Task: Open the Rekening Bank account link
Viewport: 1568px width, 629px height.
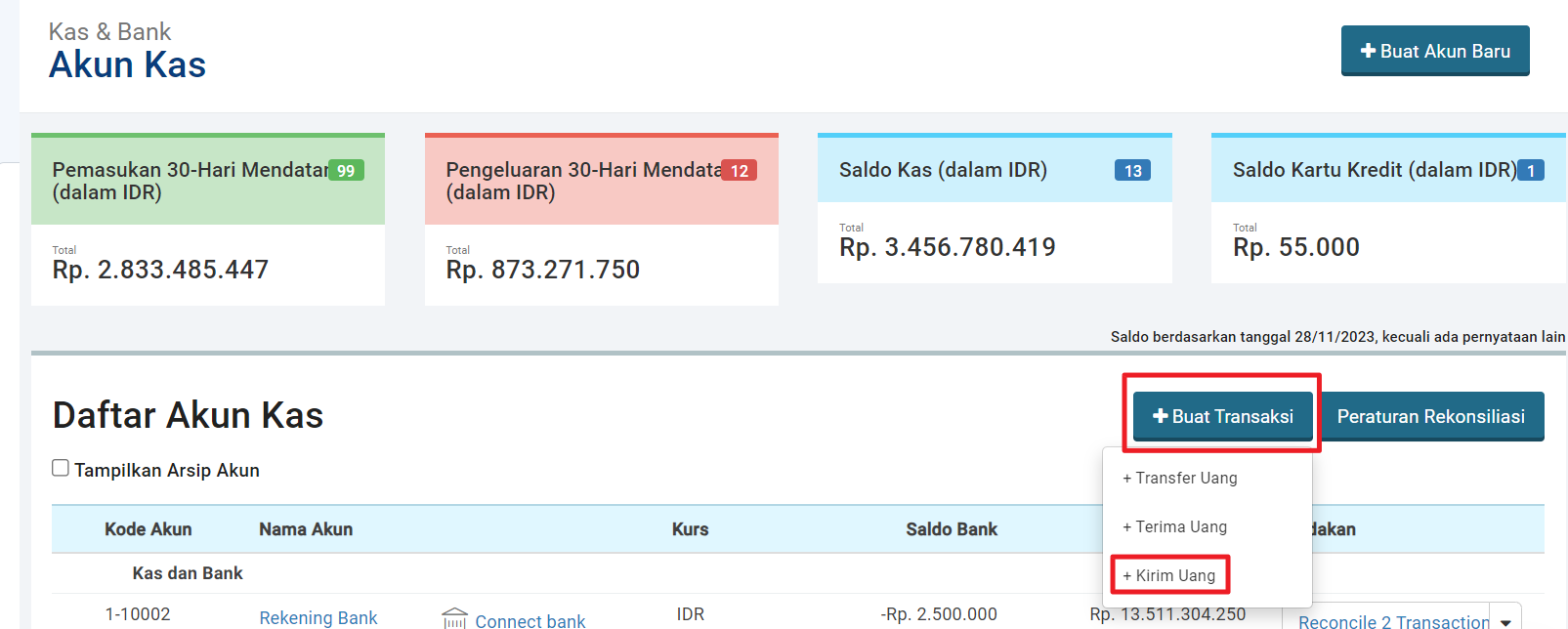Action: point(318,617)
